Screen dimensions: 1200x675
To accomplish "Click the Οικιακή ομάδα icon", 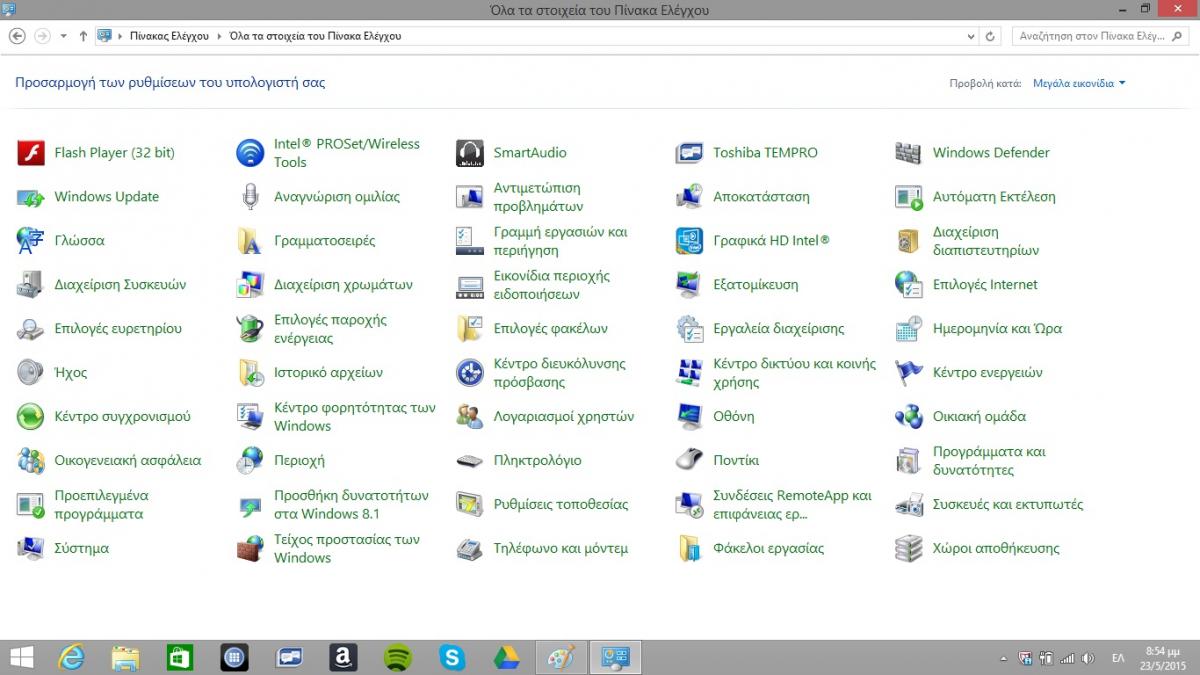I will [909, 417].
